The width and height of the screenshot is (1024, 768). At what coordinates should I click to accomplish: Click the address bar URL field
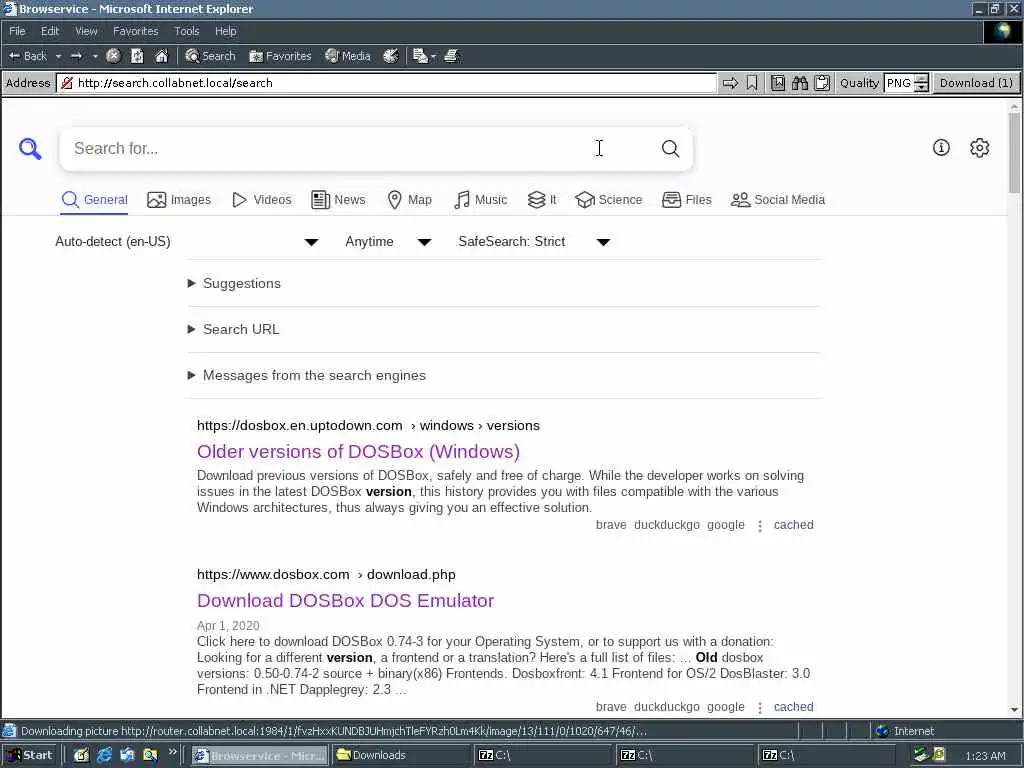point(387,83)
